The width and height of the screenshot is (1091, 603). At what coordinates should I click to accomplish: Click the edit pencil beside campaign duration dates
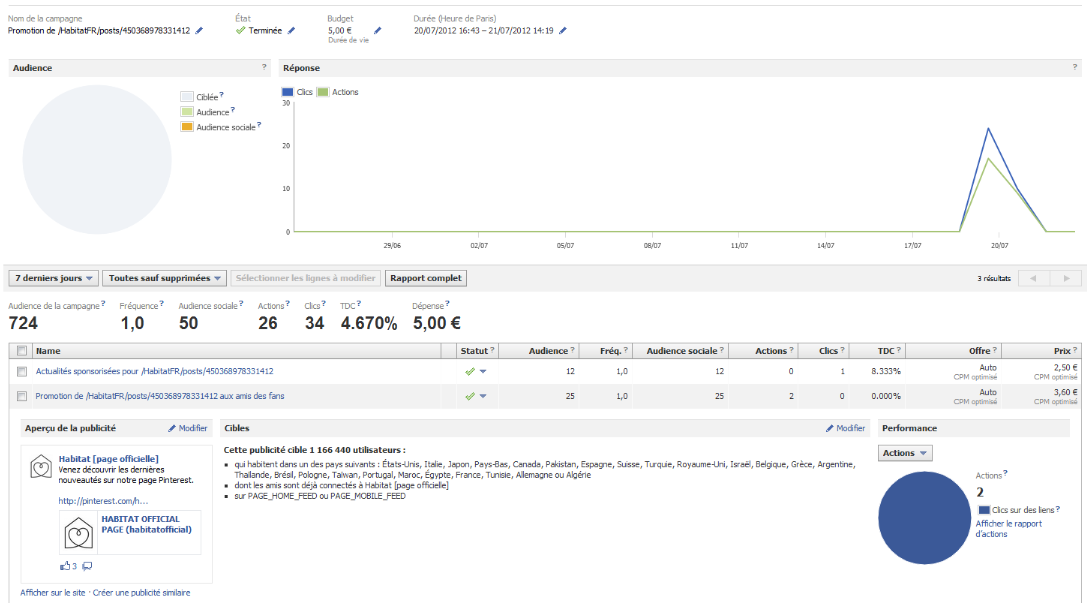563,31
